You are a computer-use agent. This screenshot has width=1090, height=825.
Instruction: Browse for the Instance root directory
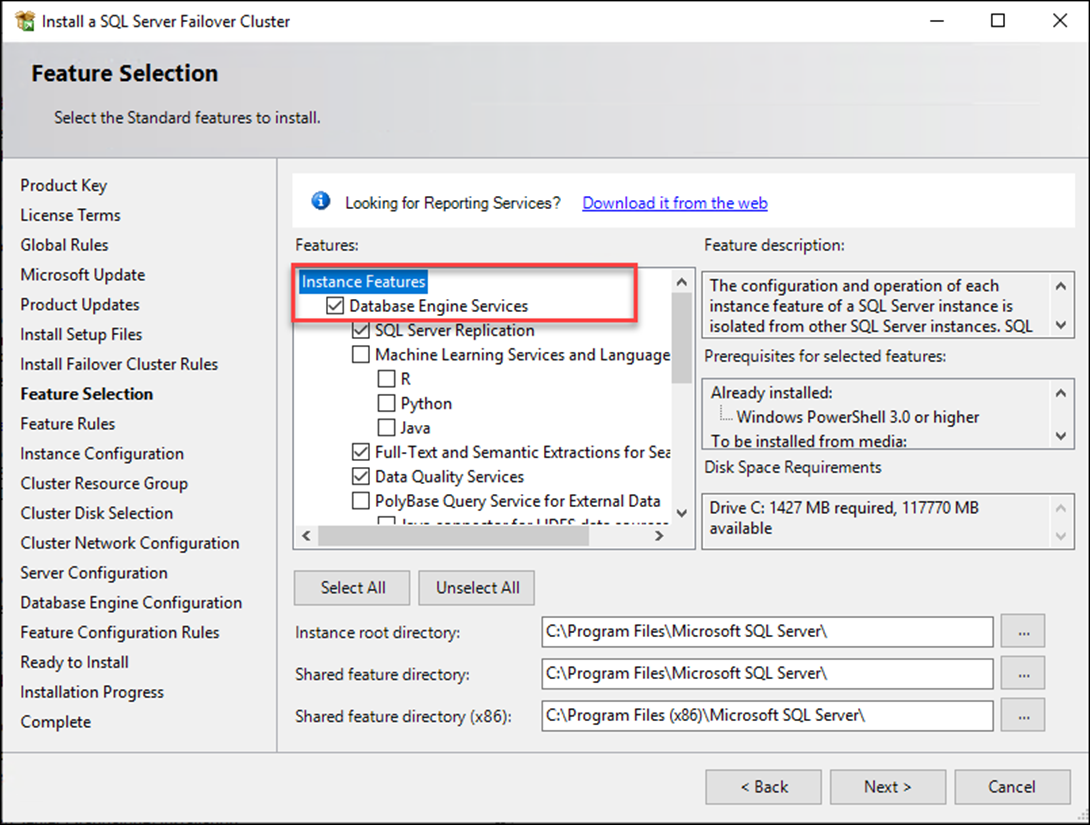[1023, 632]
